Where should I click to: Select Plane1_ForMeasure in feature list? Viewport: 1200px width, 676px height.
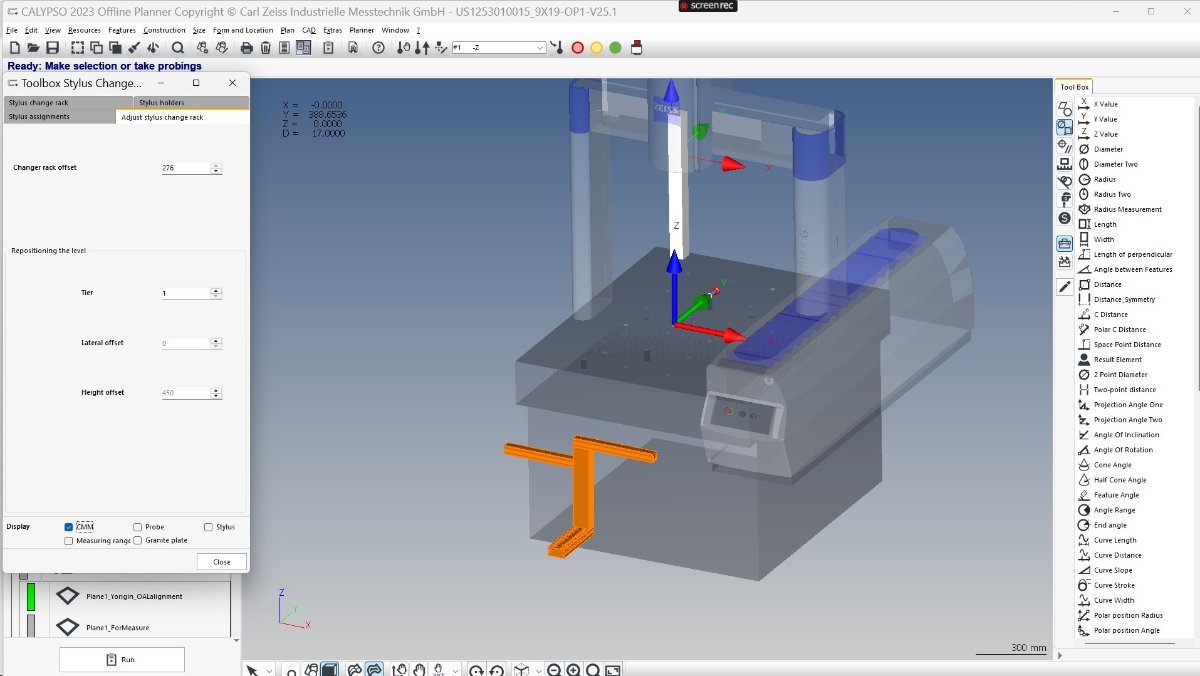(117, 627)
